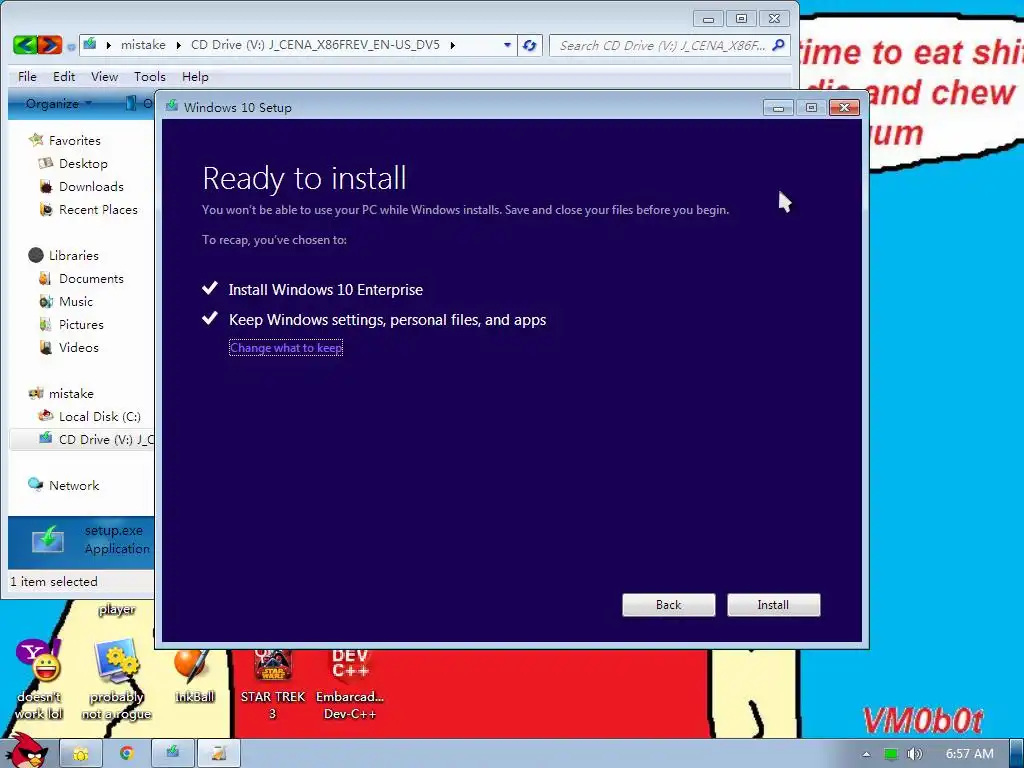Click 'mistake' in the address breadcrumb

pos(143,45)
